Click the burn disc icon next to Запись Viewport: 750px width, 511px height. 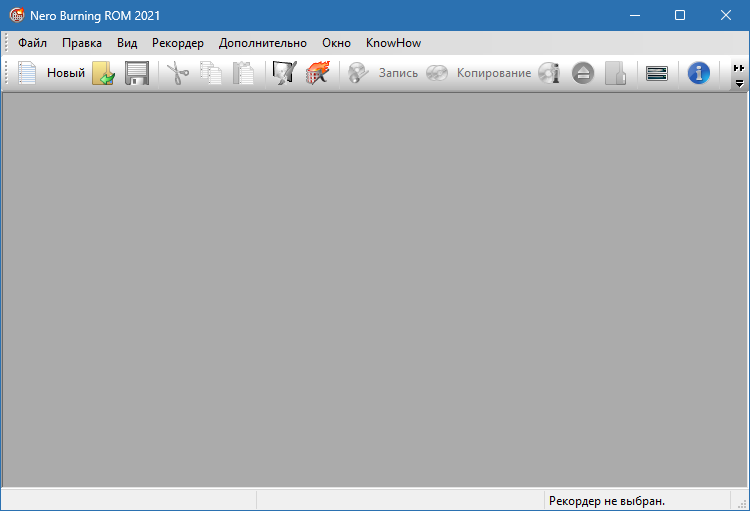click(x=358, y=73)
